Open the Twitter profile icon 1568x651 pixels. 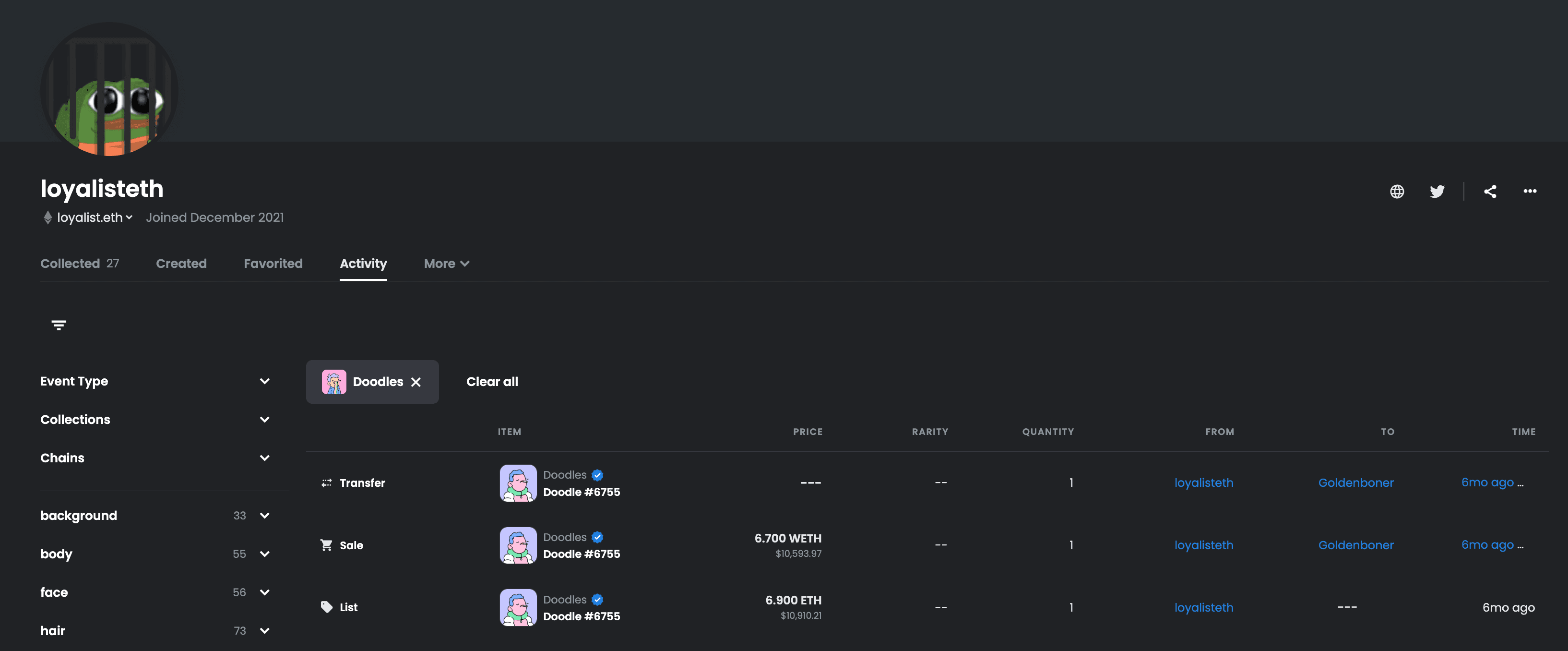click(1437, 191)
